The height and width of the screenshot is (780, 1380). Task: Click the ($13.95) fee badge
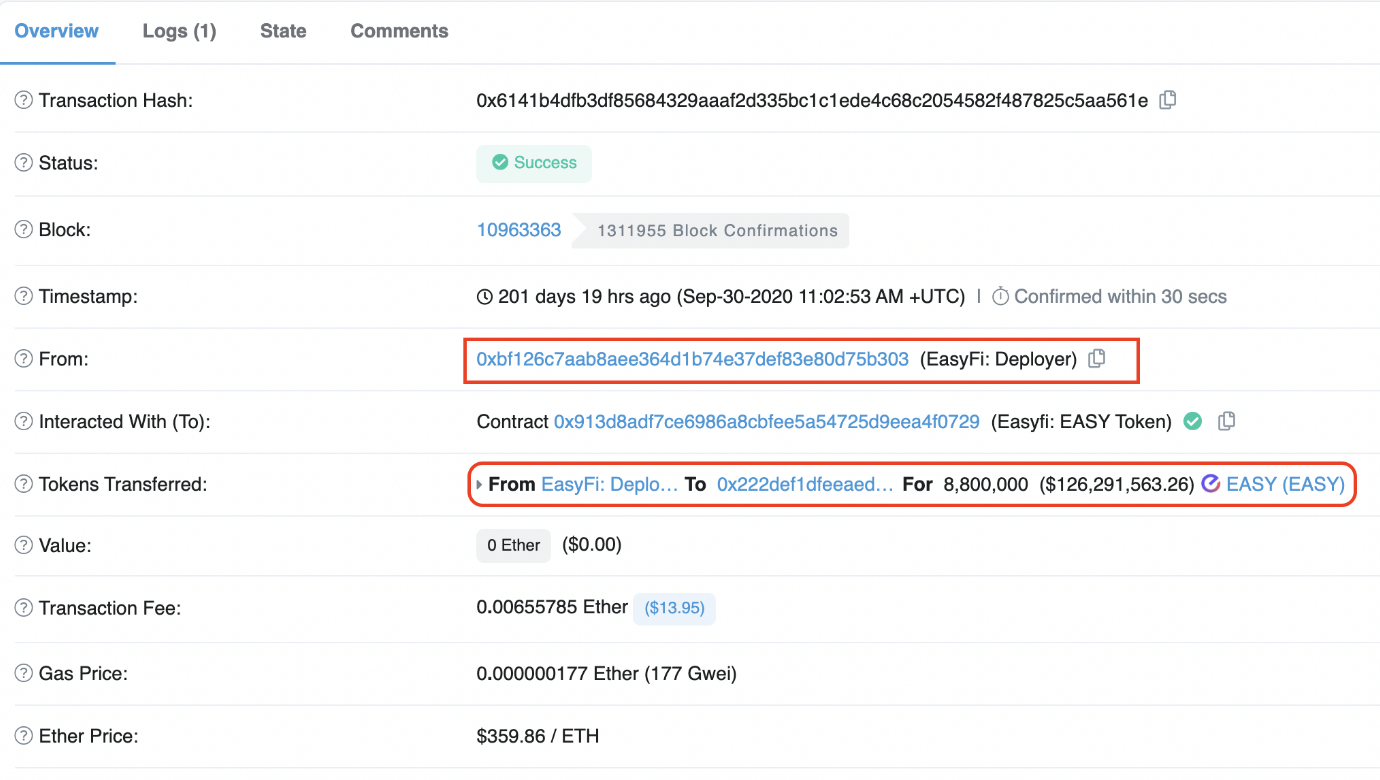coord(674,608)
